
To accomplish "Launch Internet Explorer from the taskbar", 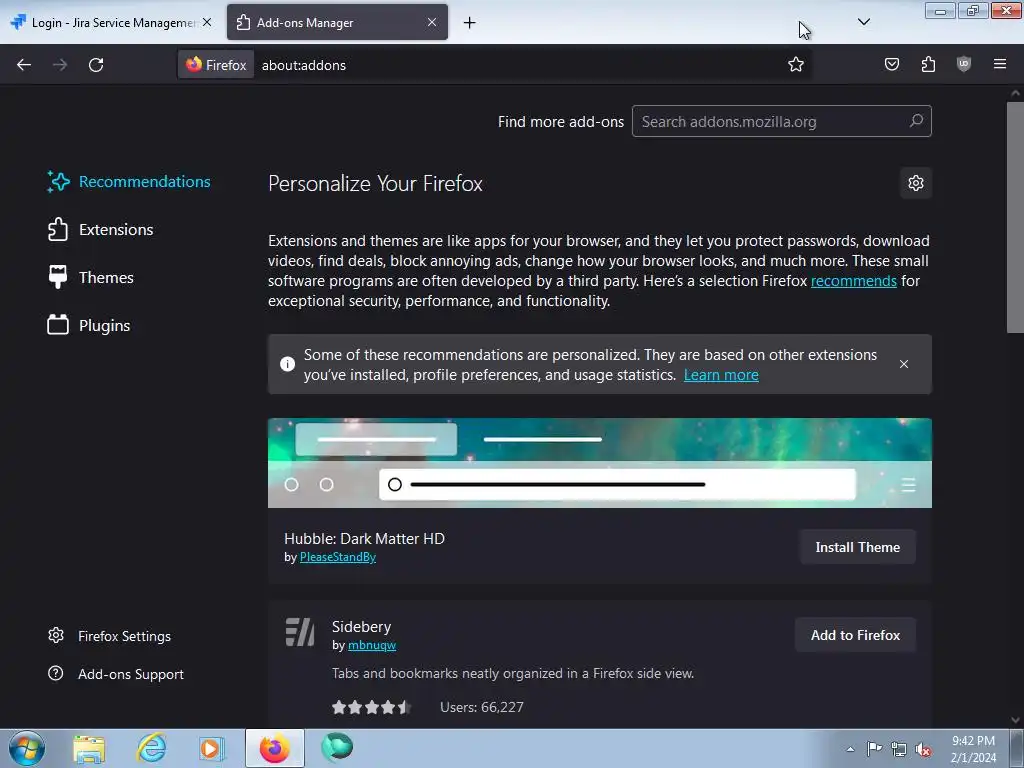I will click(x=152, y=748).
